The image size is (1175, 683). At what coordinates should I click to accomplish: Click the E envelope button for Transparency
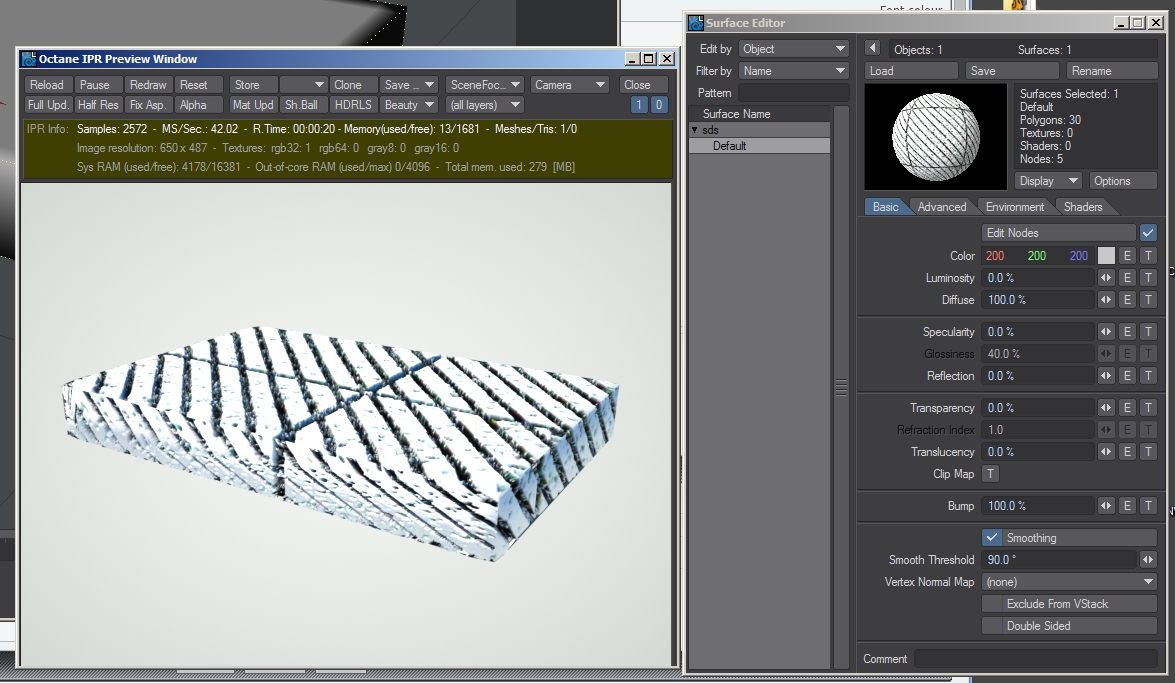1127,408
